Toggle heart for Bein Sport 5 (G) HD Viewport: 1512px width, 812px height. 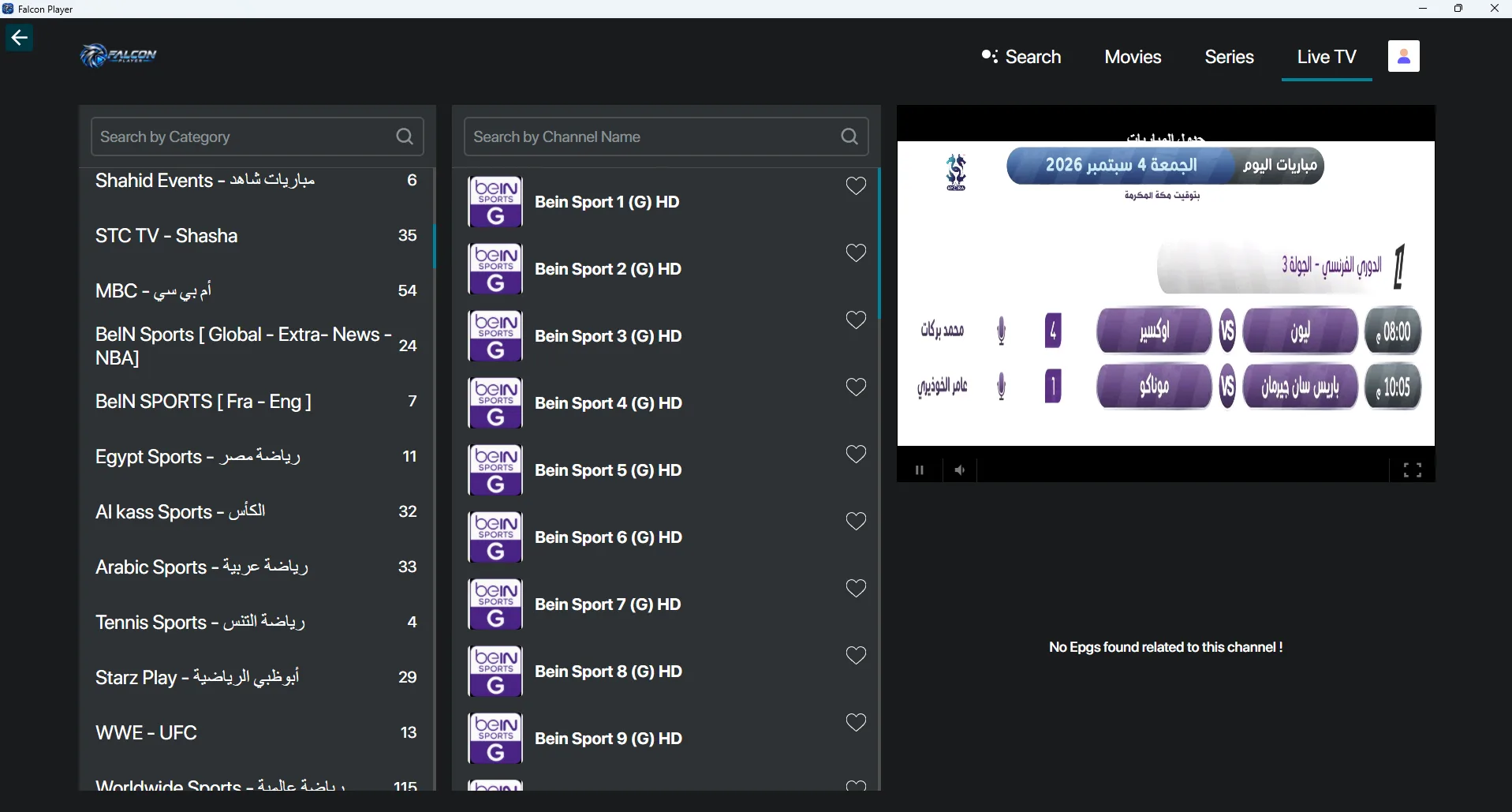[856, 455]
